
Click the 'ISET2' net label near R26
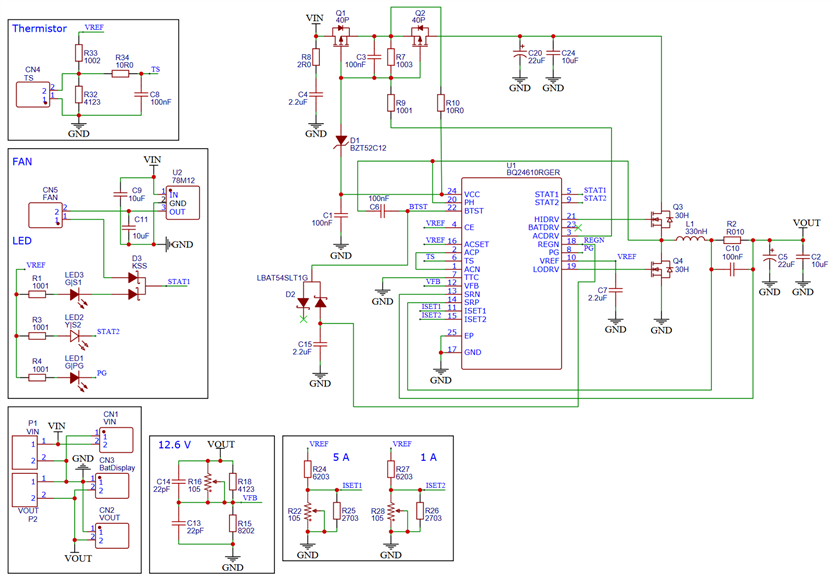435,485
